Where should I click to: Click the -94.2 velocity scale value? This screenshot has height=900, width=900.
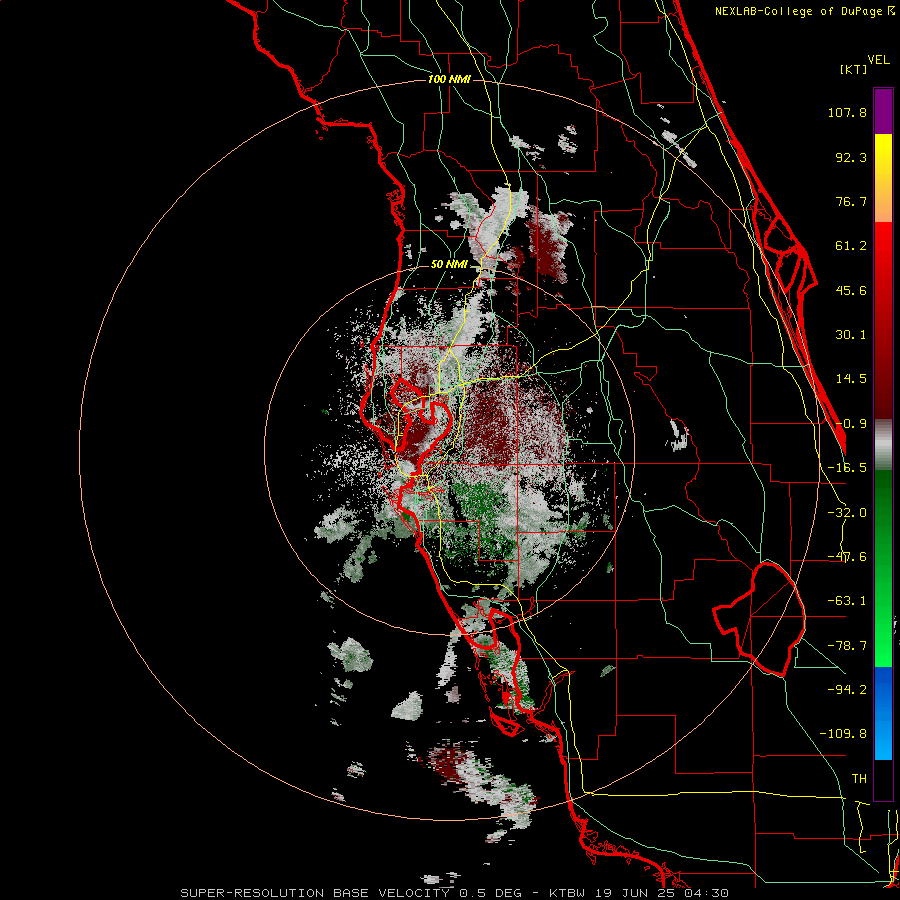coord(847,689)
